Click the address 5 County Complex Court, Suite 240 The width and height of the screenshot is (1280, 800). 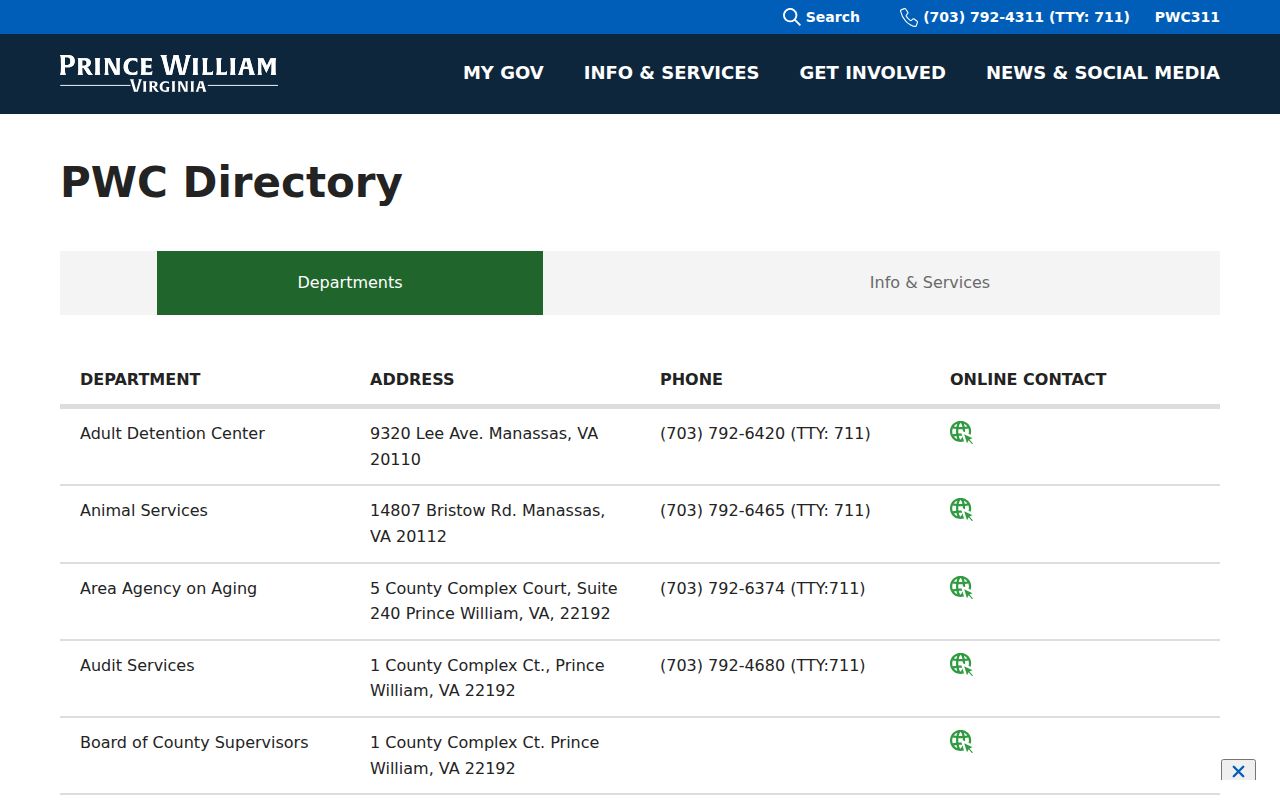coord(494,600)
